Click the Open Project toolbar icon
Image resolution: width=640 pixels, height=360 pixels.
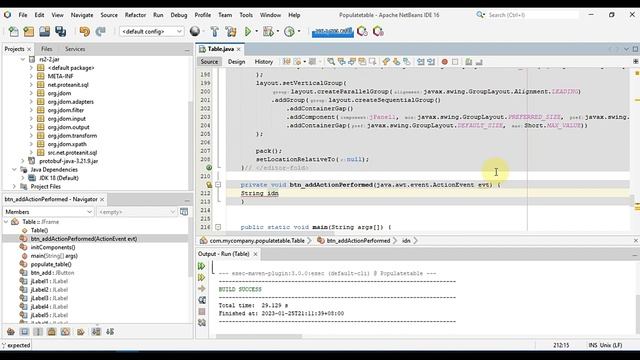[x=44, y=31]
